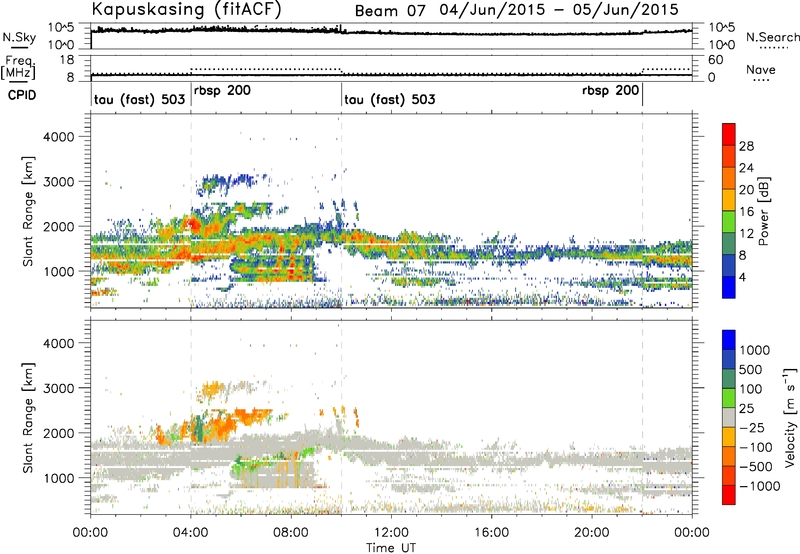800x554 pixels.
Task: Click the '60' Nave axis tick
Action: click(715, 60)
